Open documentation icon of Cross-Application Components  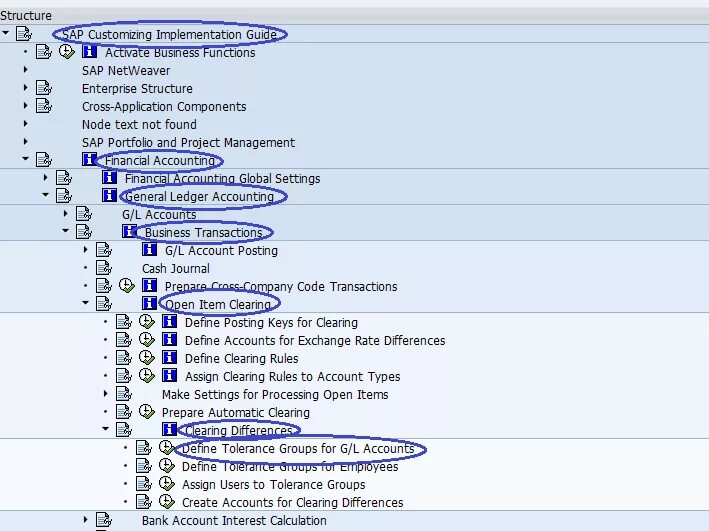[x=44, y=106]
